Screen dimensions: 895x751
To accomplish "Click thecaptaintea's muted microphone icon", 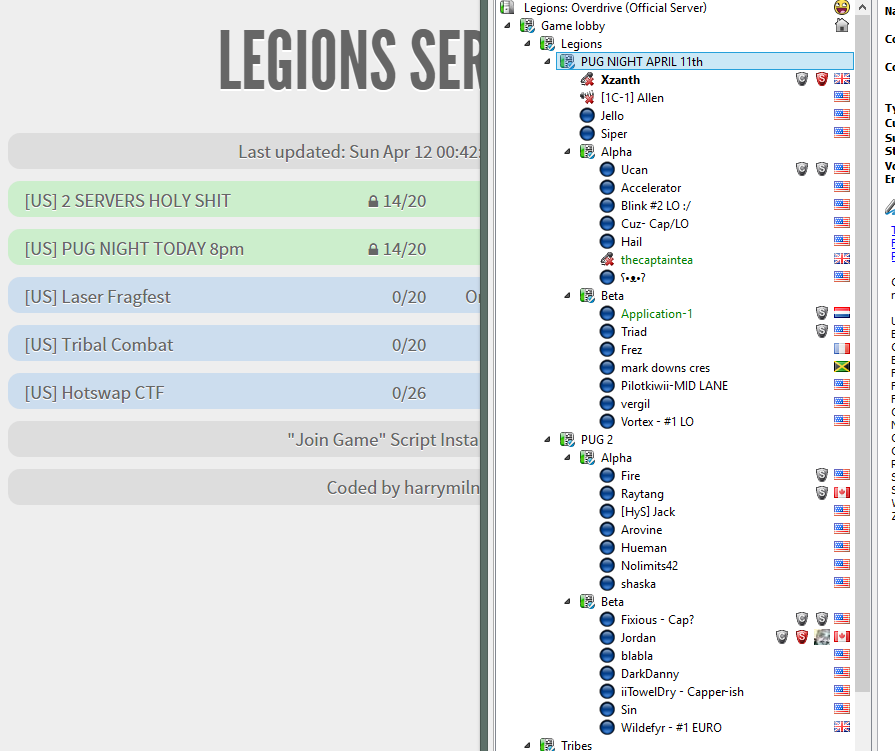I will [607, 260].
